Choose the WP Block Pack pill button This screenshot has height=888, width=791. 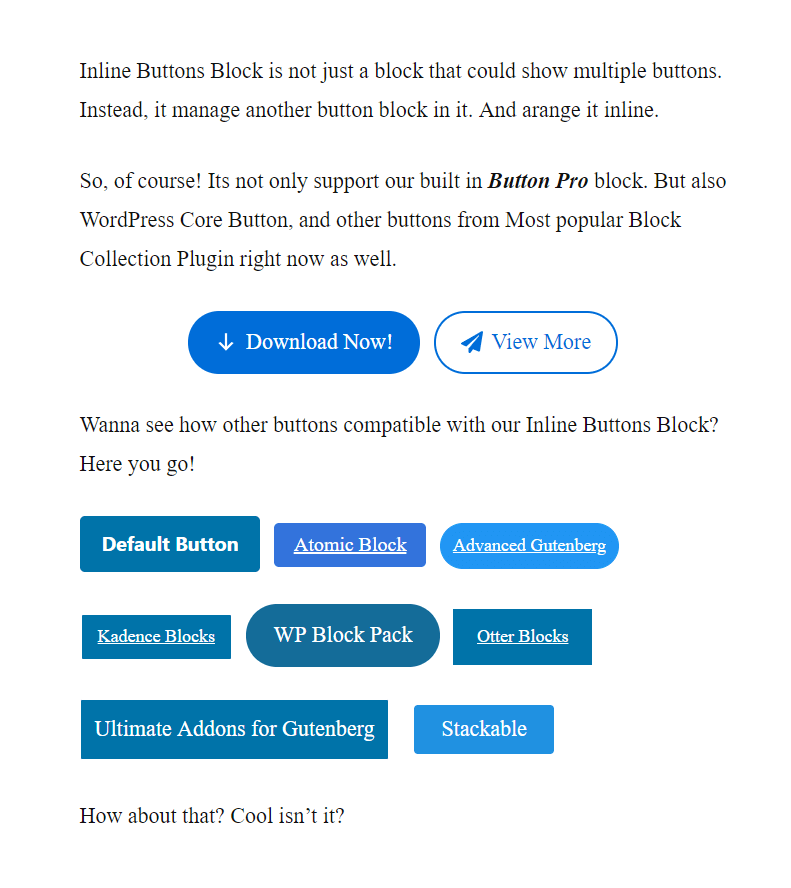(343, 635)
